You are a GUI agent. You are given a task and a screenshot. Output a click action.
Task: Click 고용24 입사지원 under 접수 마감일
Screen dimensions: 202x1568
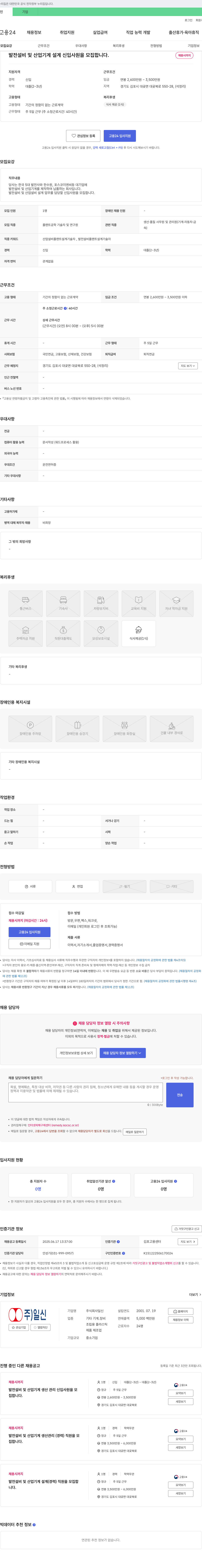tap(29, 932)
